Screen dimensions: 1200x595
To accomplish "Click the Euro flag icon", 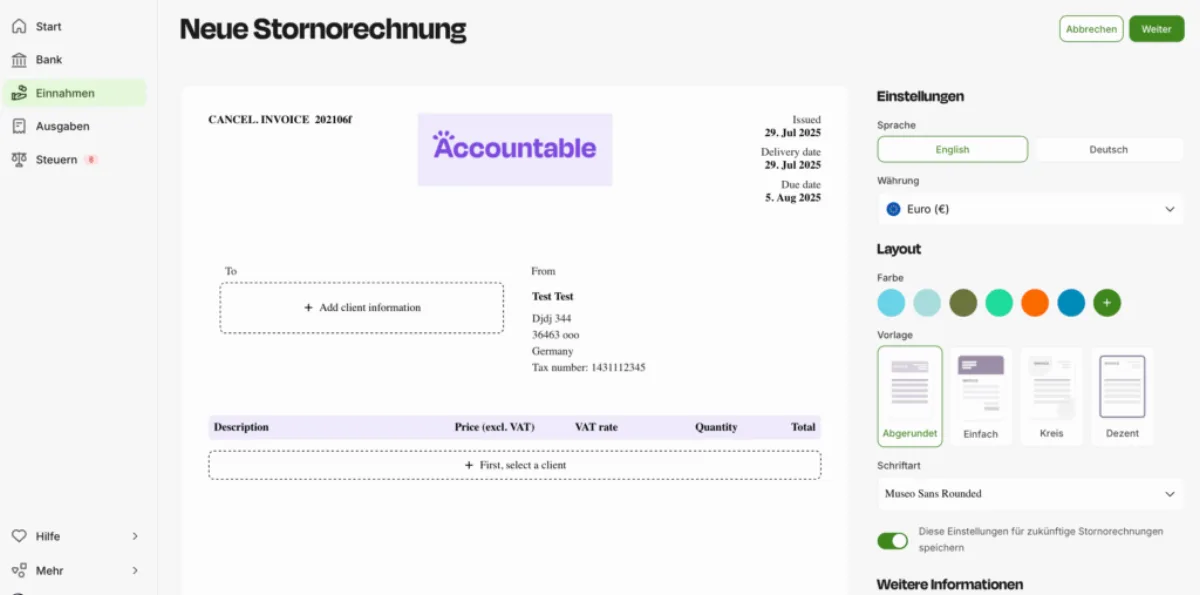I will click(893, 209).
